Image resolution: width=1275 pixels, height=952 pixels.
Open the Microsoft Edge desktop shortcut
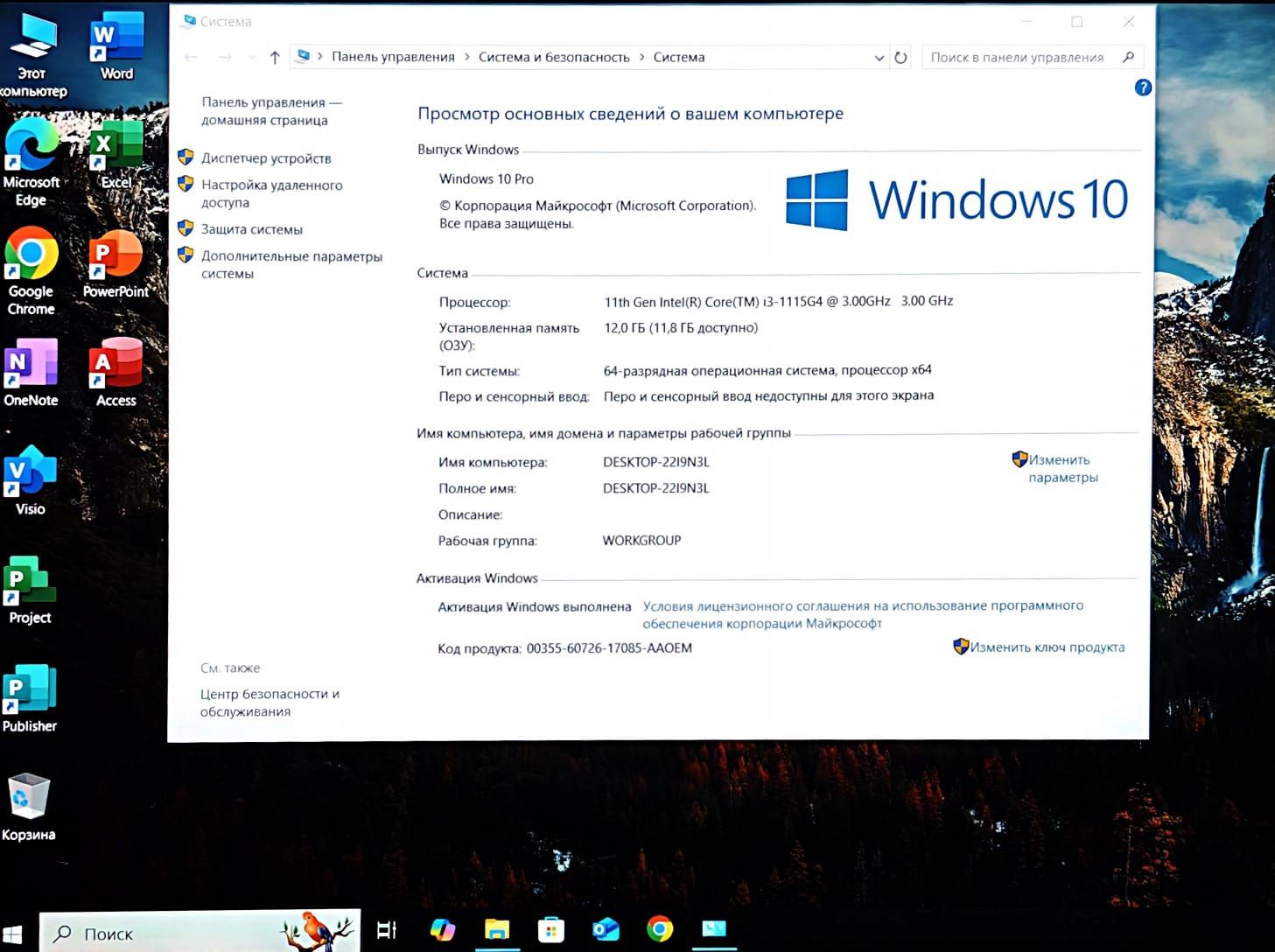click(31, 164)
